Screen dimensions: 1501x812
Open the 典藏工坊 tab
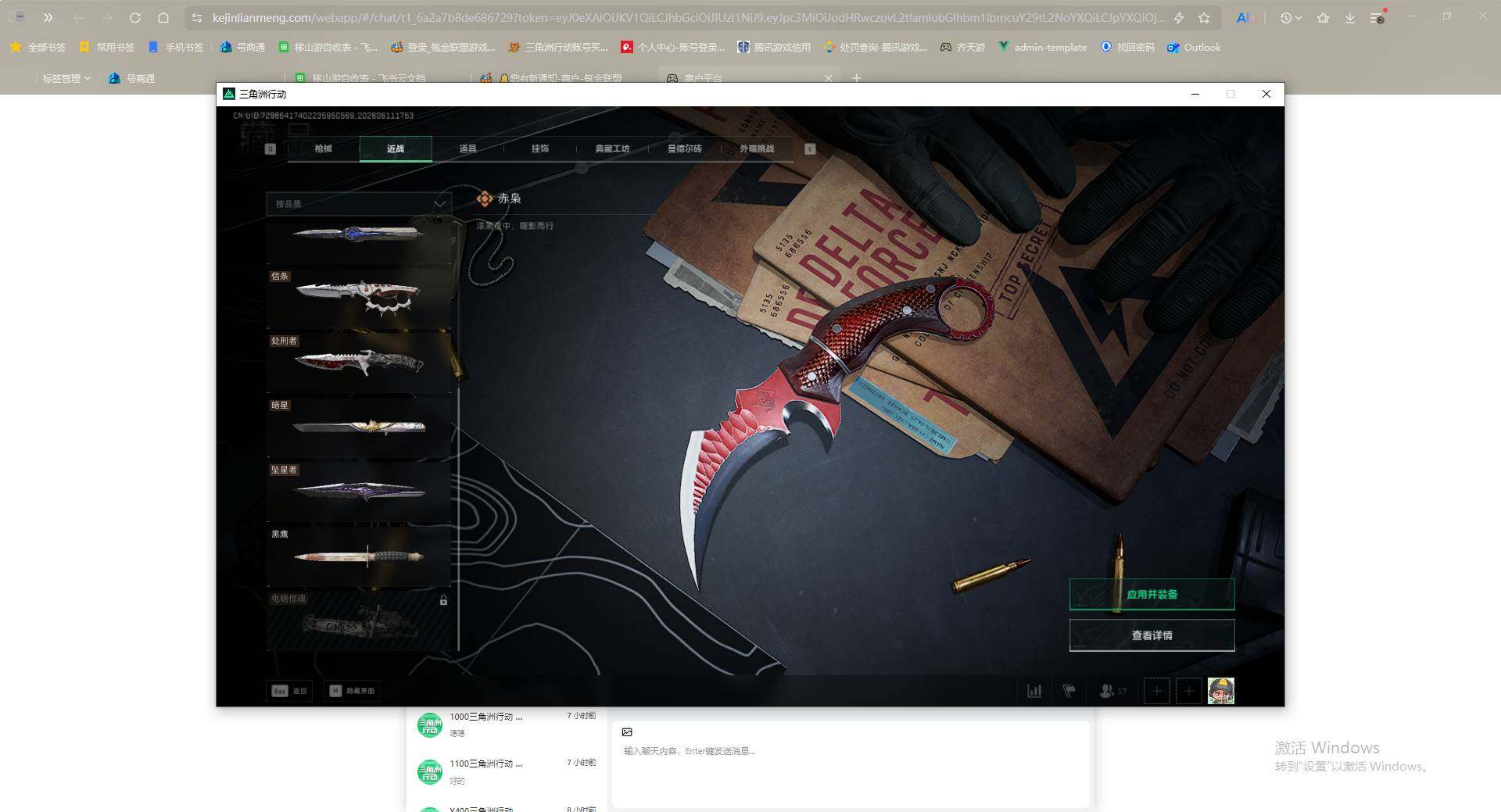pos(612,148)
